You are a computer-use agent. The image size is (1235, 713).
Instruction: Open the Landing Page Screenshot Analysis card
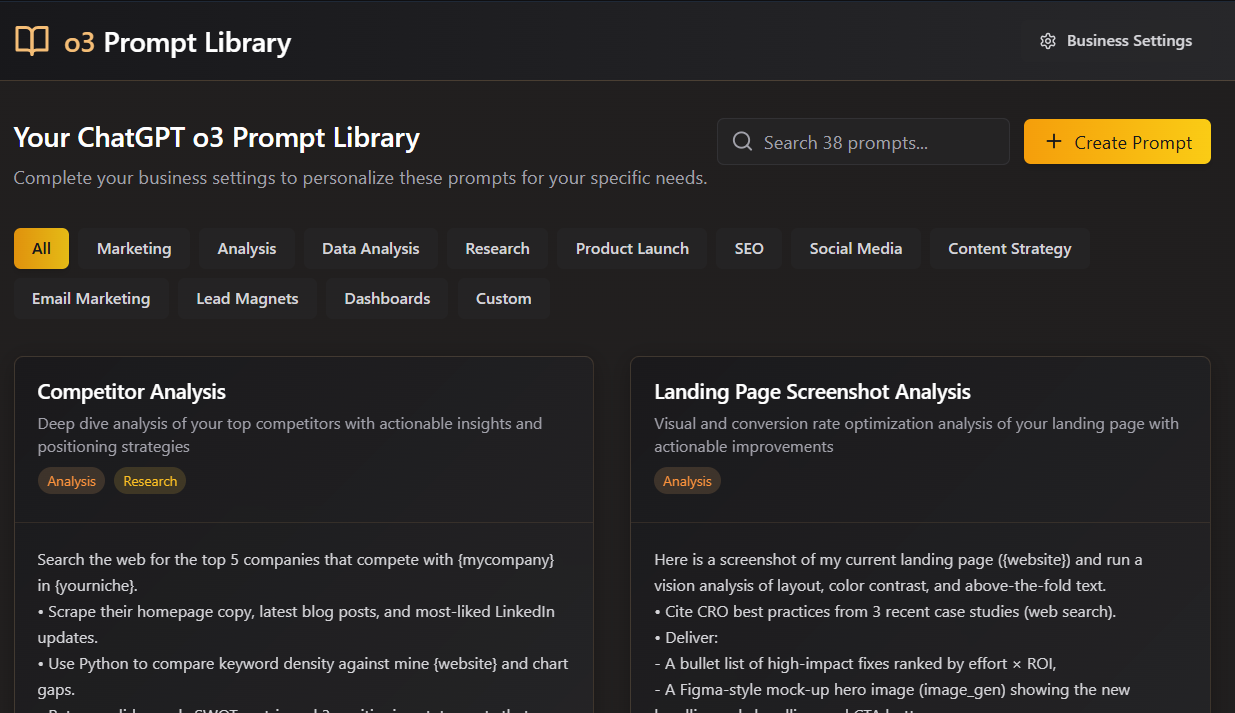coord(812,392)
